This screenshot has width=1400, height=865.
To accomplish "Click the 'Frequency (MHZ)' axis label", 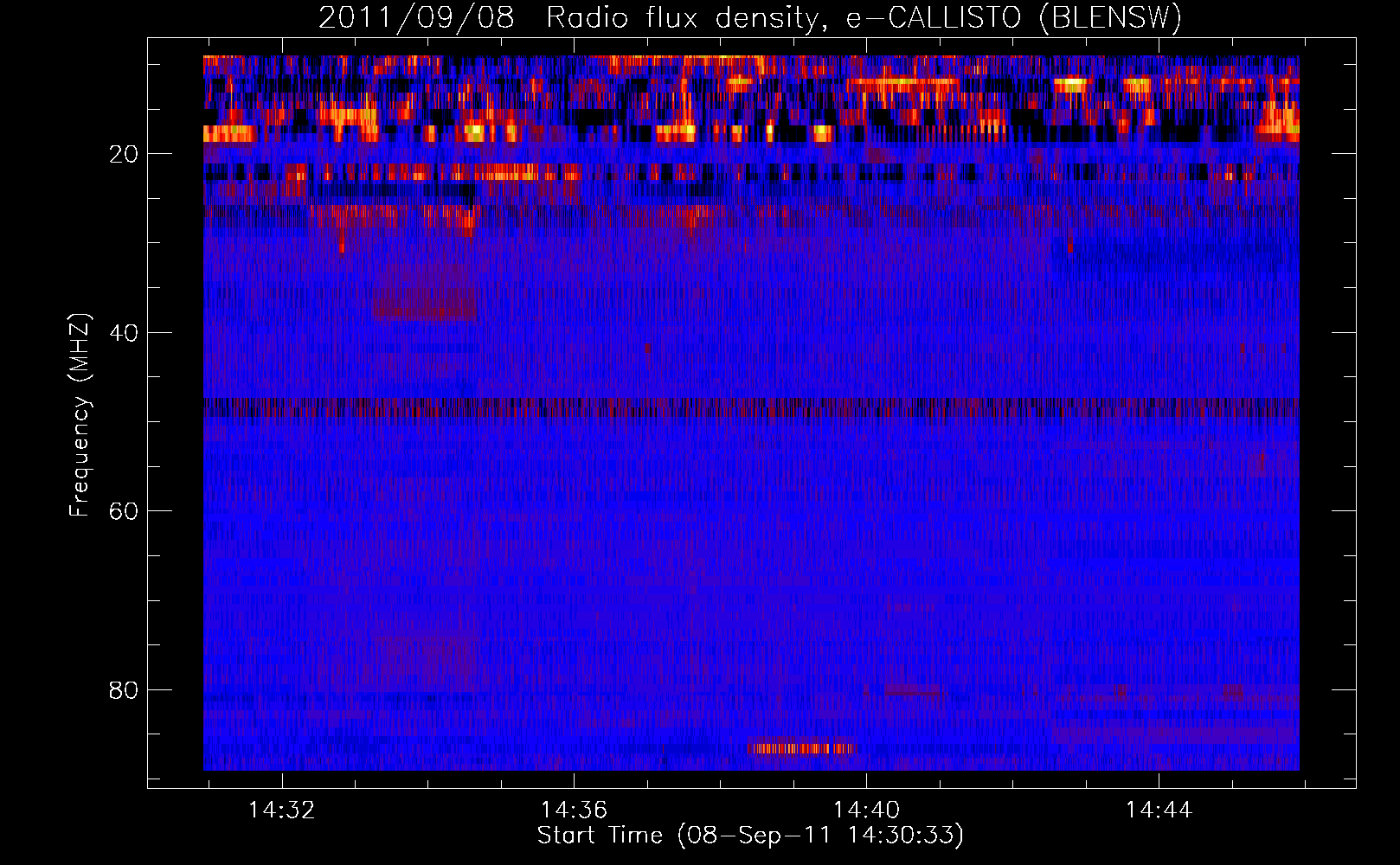I will coord(80,415).
